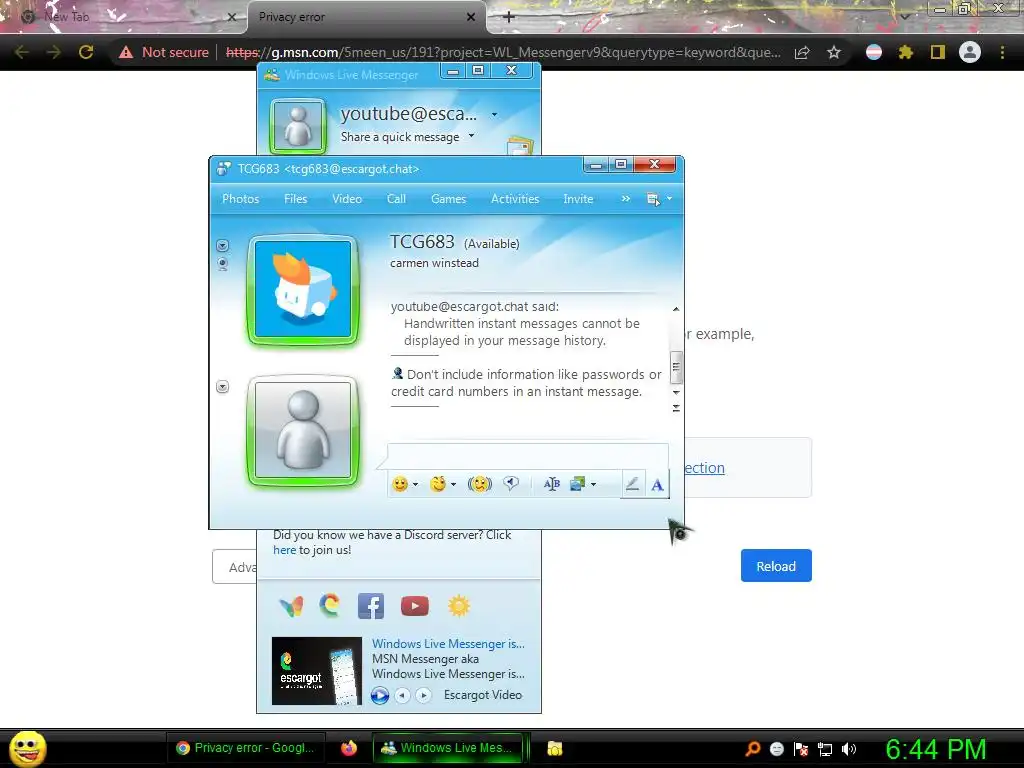Screen dimensions: 1024x768
Task: Expand the emoticon dropdown arrow
Action: (x=415, y=485)
